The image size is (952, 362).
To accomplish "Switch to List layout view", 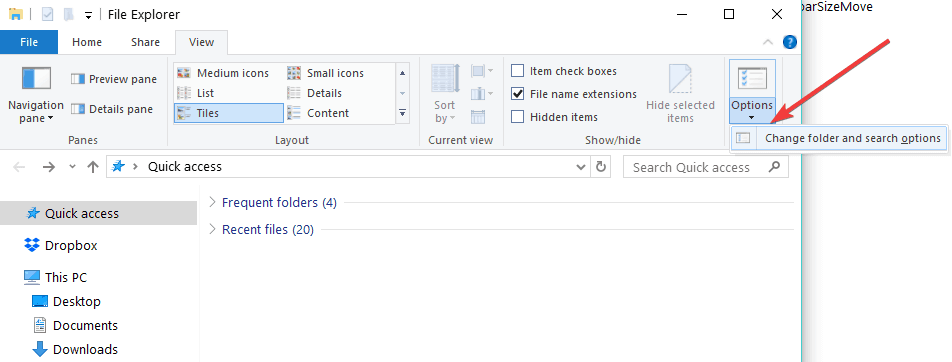I will coord(196,93).
